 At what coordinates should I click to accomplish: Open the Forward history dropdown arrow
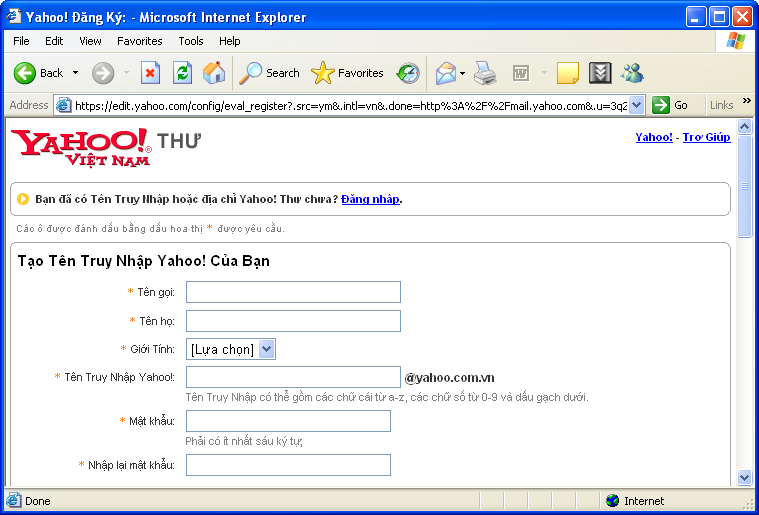(126, 73)
